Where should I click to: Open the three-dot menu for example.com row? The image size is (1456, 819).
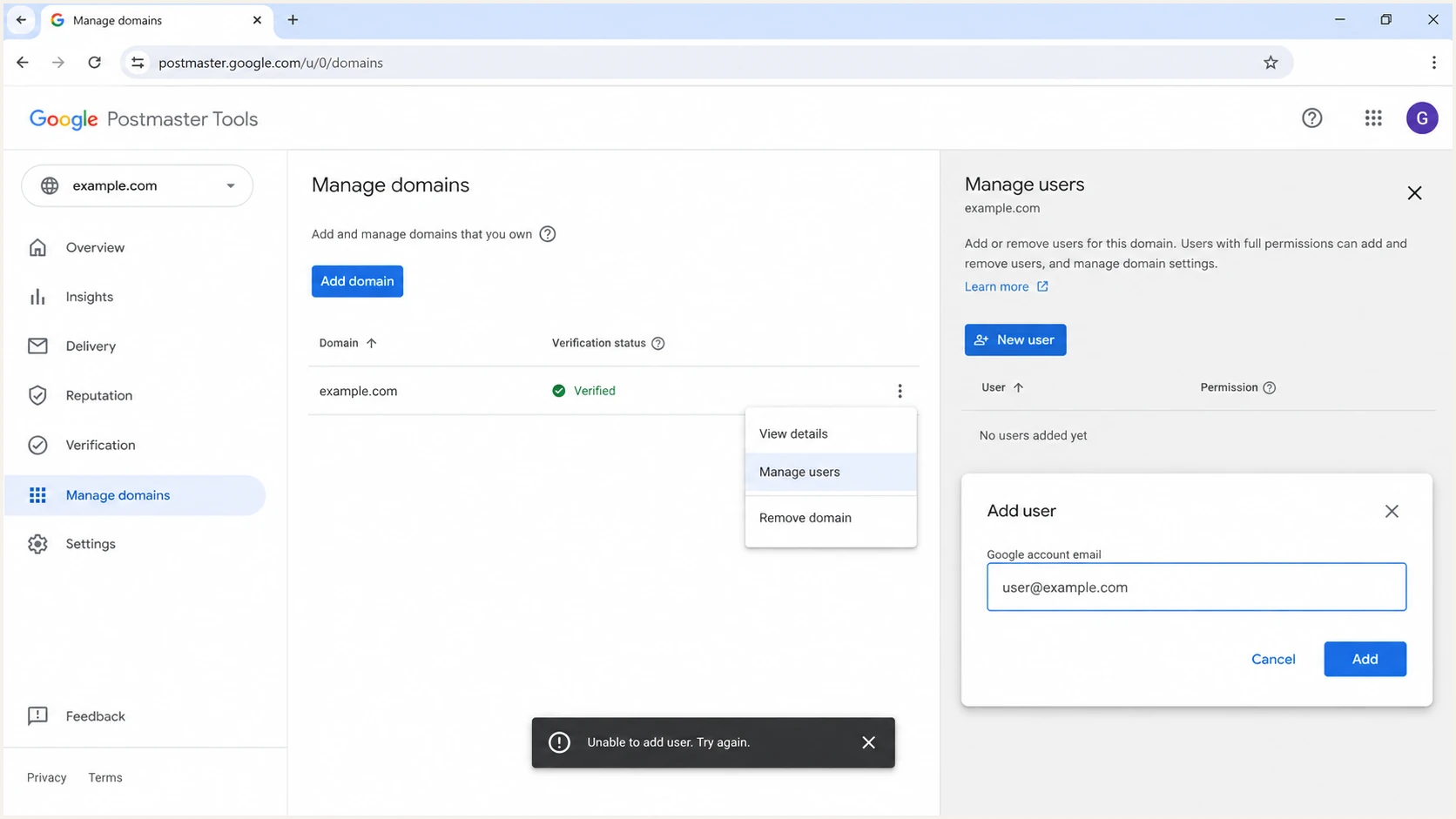900,392
